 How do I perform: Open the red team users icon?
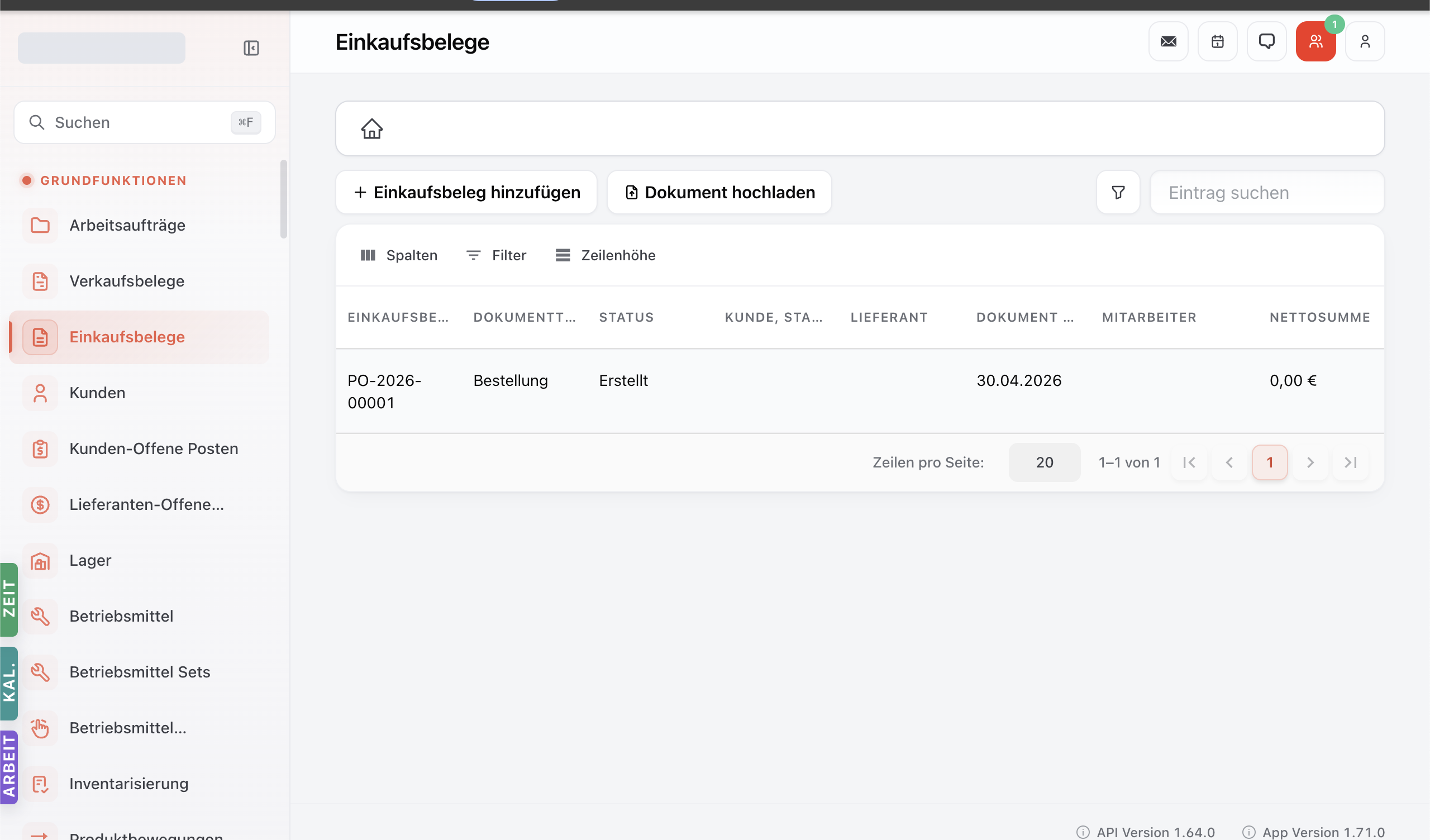coord(1315,41)
